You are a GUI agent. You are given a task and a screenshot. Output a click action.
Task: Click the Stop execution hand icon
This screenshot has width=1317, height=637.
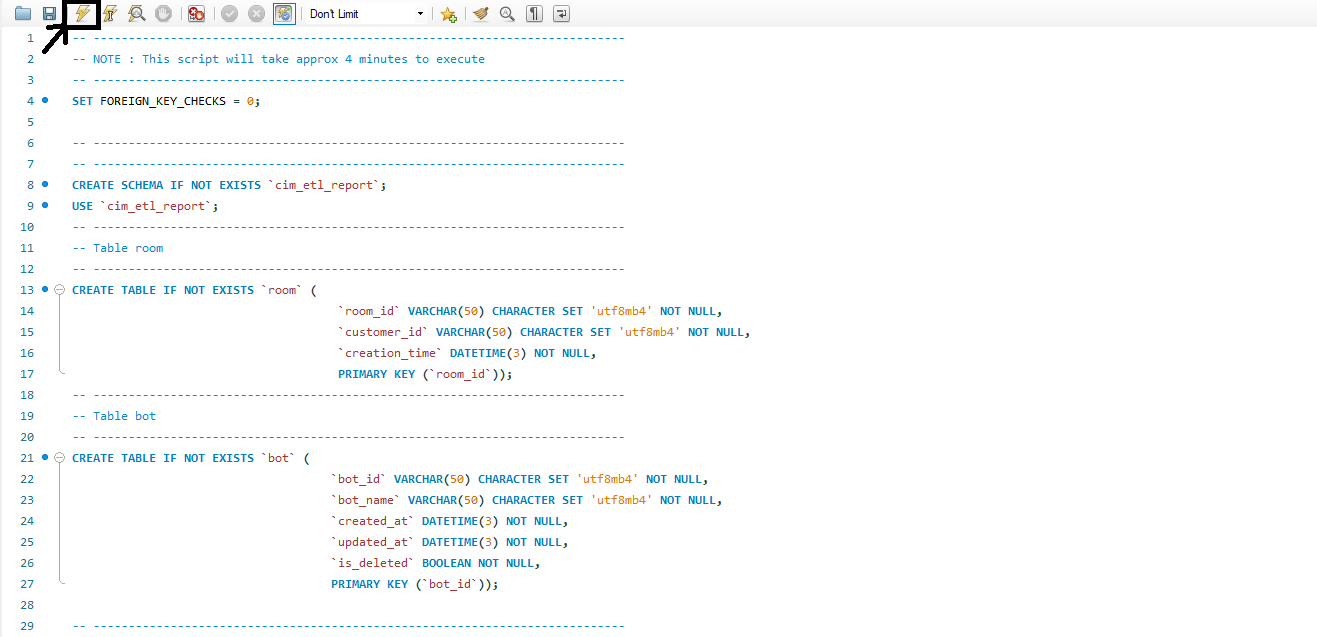pyautogui.click(x=163, y=14)
